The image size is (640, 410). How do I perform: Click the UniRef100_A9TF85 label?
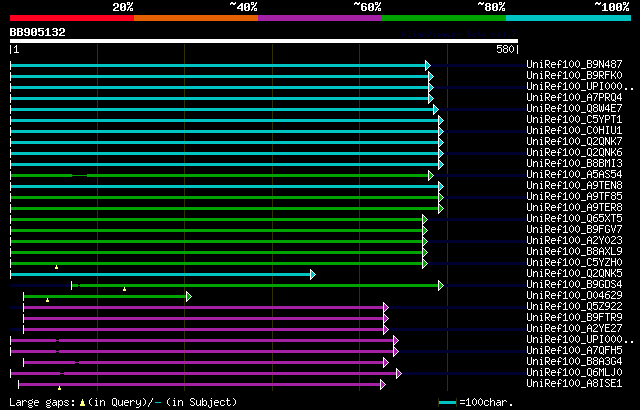[x=574, y=197]
